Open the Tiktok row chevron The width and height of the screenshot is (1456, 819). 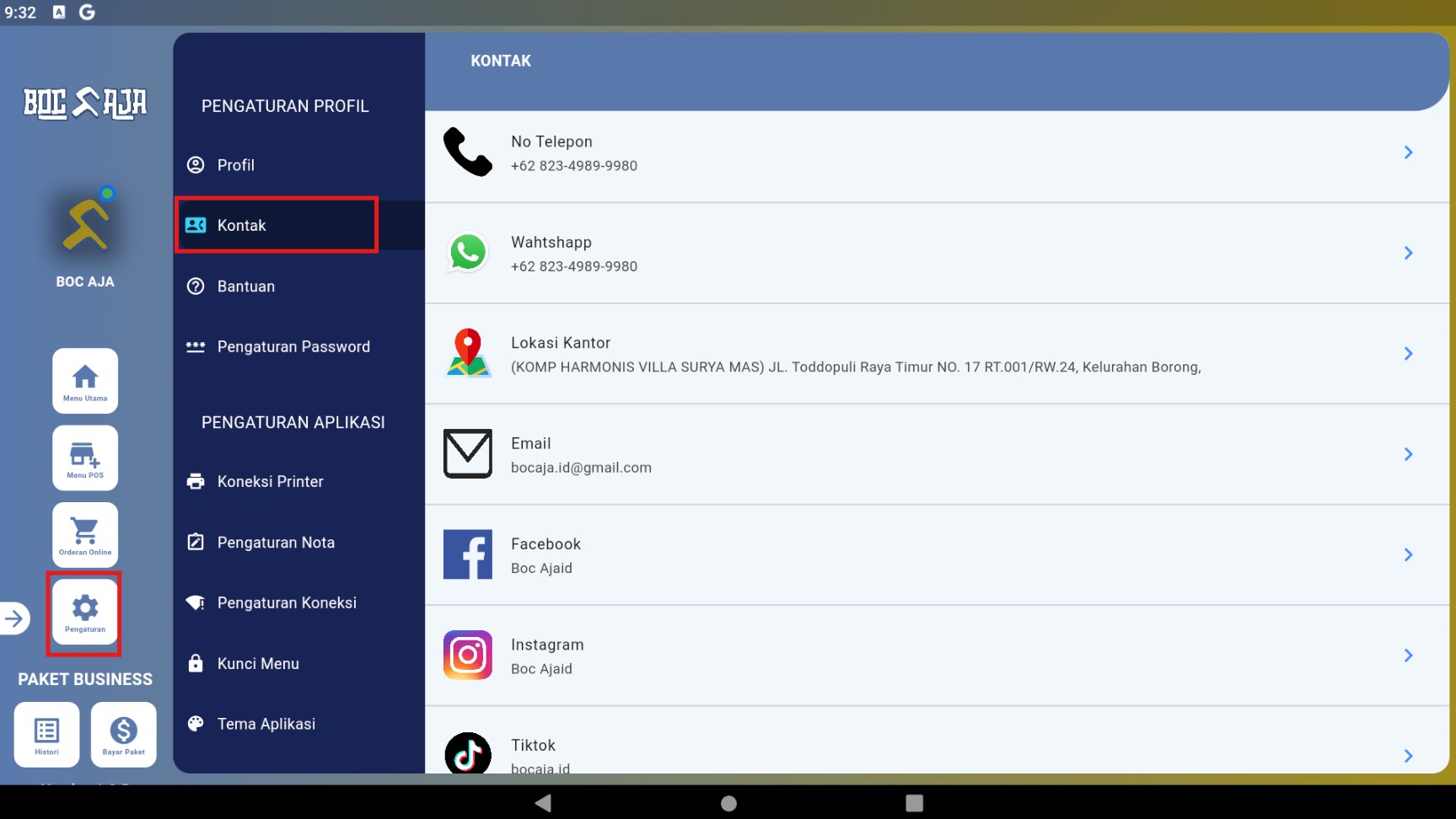[x=1408, y=756]
